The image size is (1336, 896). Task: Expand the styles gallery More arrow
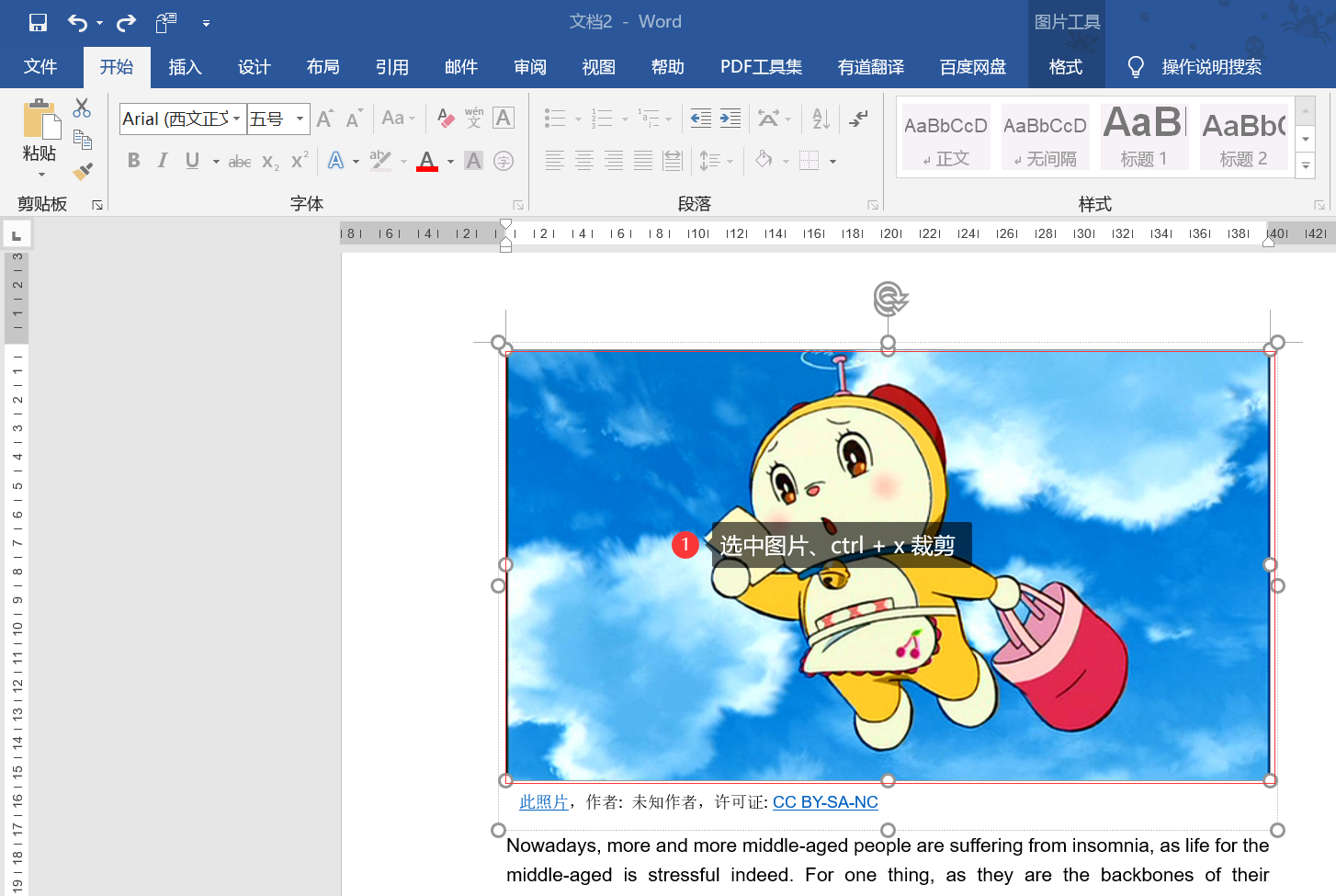(x=1306, y=165)
